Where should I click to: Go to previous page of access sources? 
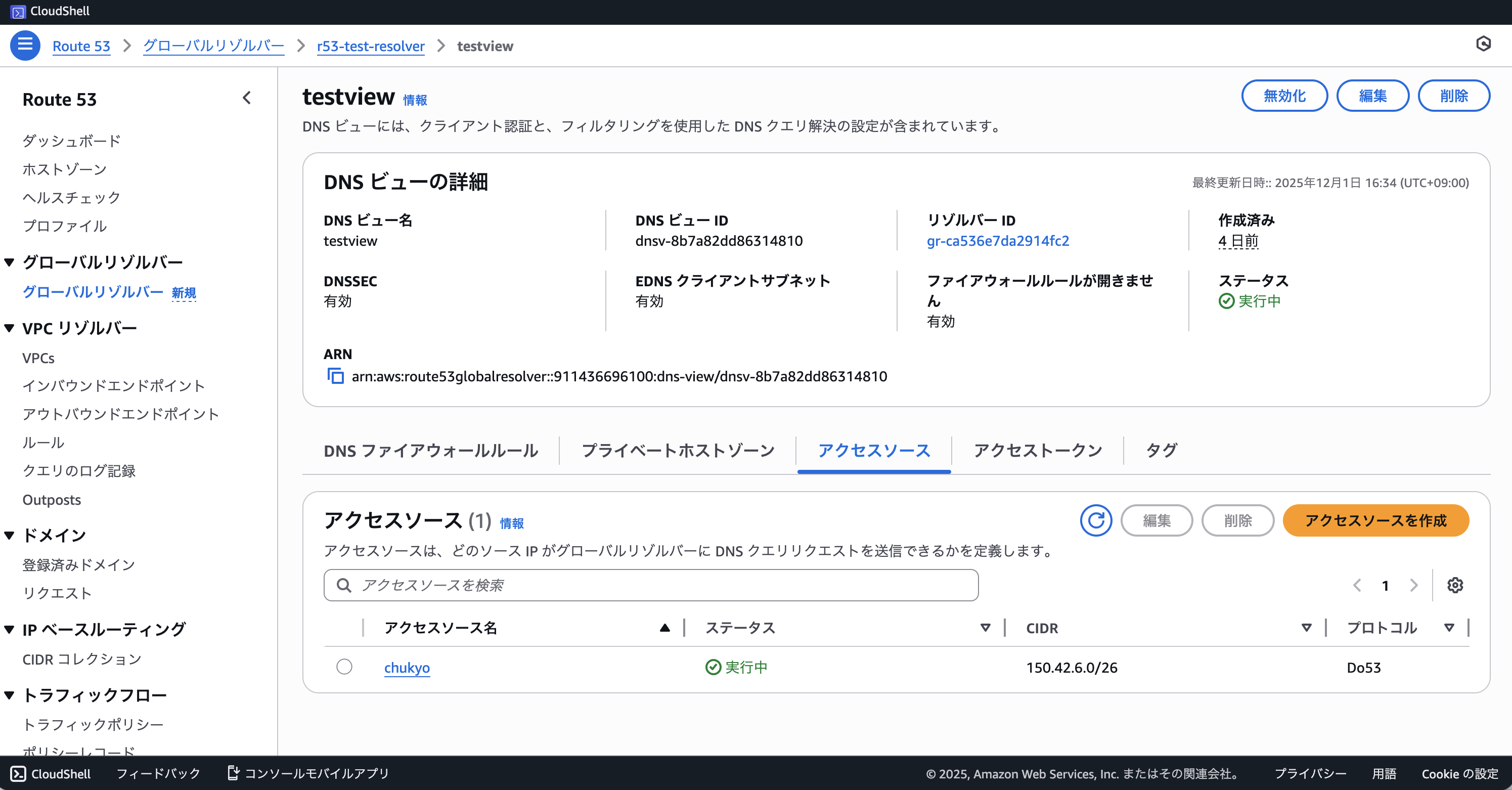(1357, 585)
